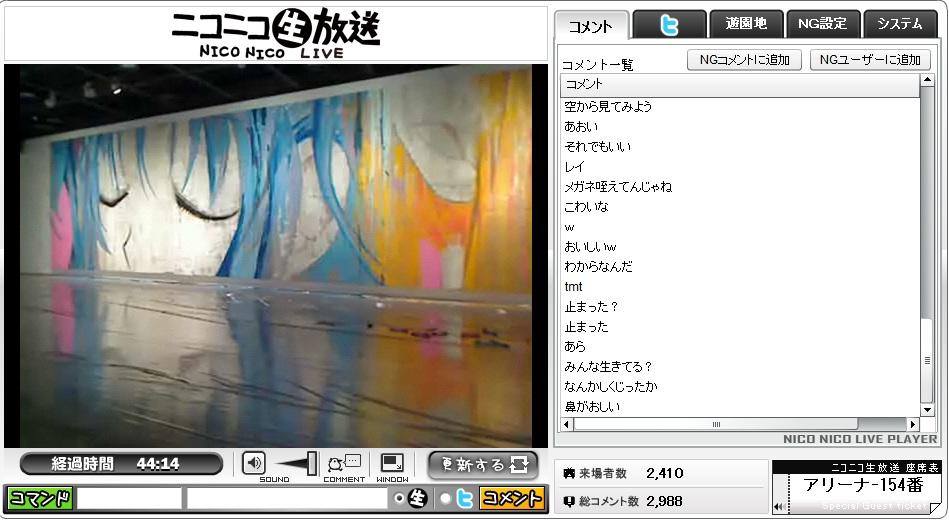Click the visitor count 2,410
Viewport: 949px width, 520px height.
click(665, 473)
